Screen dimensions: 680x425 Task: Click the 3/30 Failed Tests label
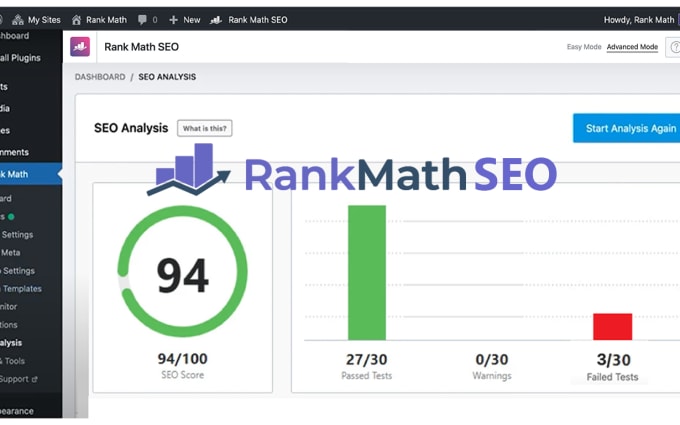tap(613, 368)
